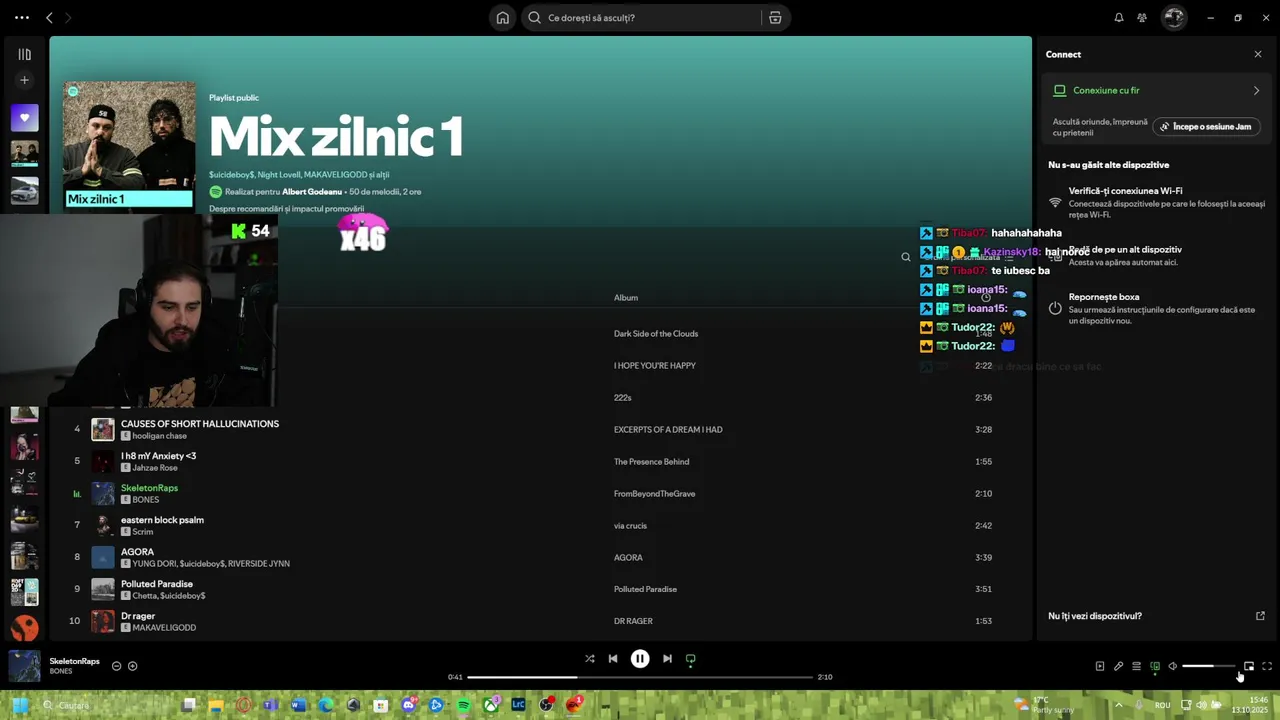Select the Dr rager track title
This screenshot has height=720, width=1280.
pos(138,616)
